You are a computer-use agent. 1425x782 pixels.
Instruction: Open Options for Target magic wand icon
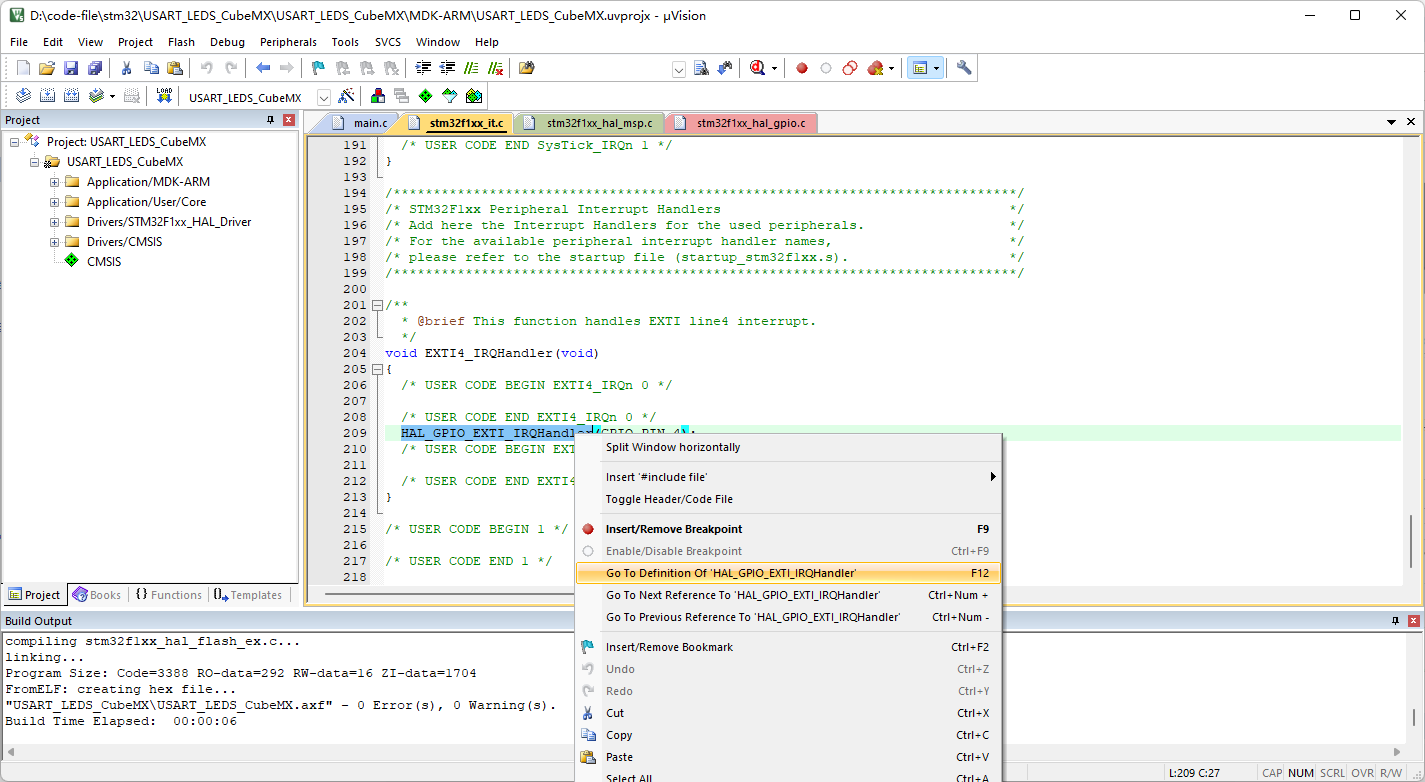coord(346,96)
